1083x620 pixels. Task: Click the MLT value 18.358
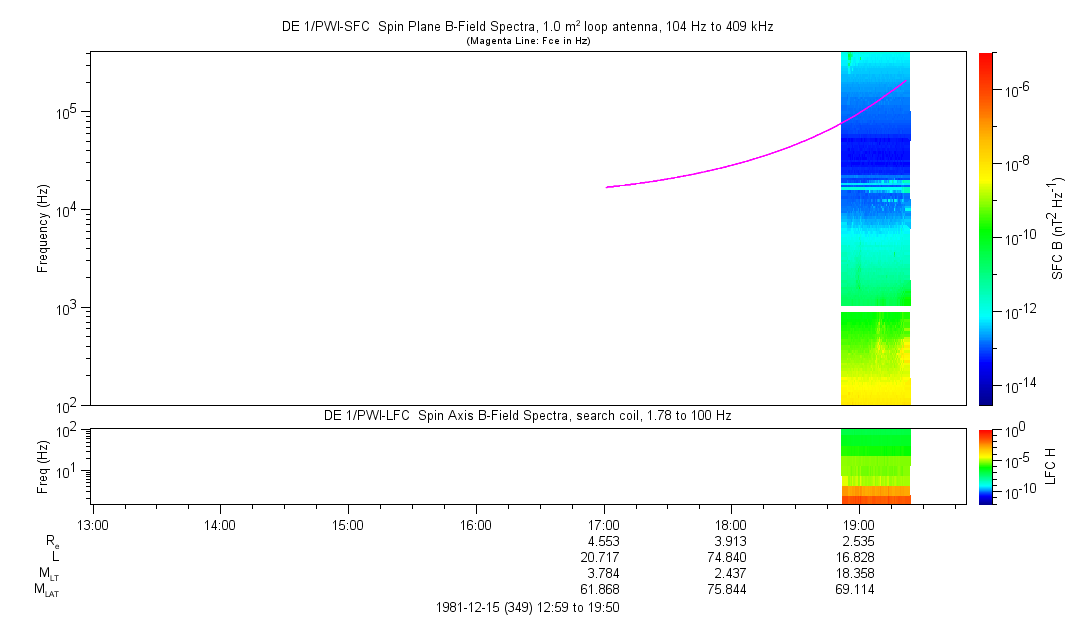point(859,573)
